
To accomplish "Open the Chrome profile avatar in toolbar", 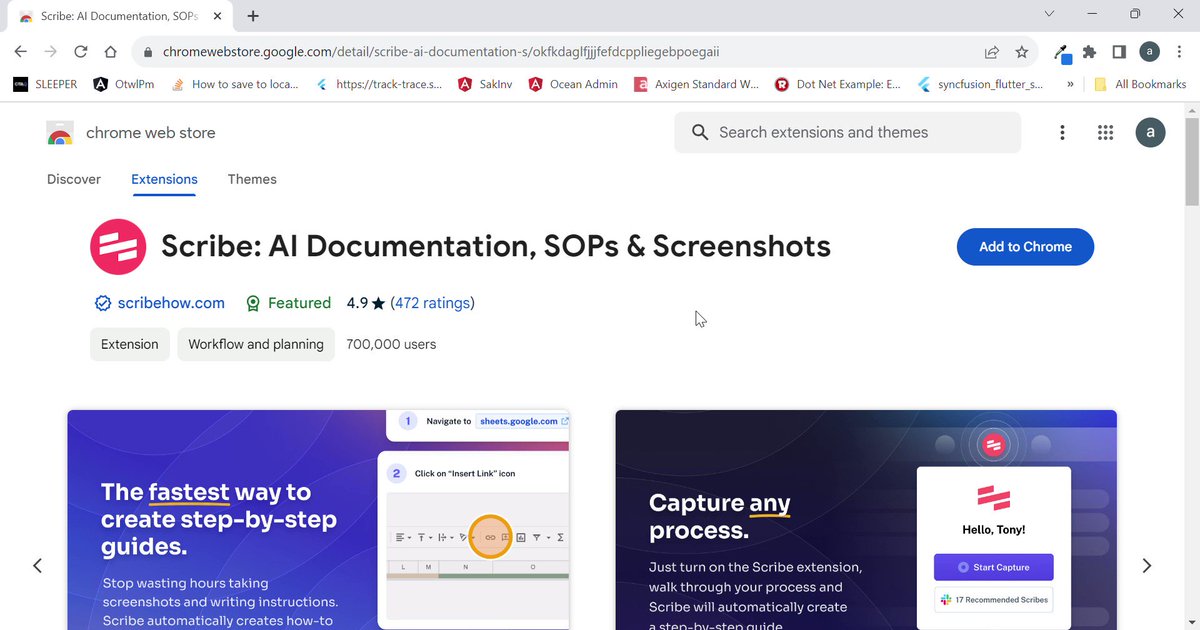I will tap(1150, 52).
